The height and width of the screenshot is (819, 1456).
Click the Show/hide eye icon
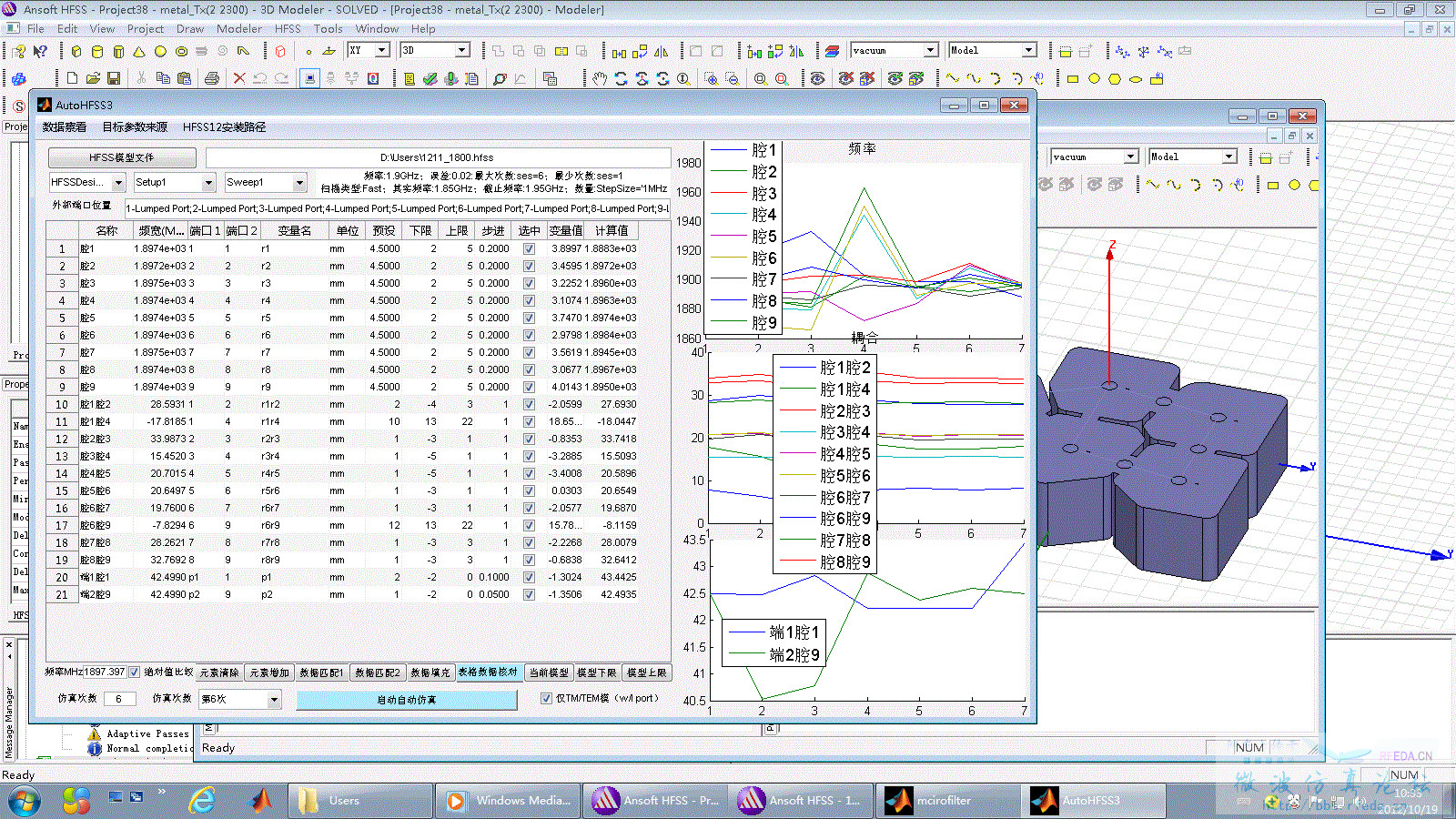tap(817, 79)
